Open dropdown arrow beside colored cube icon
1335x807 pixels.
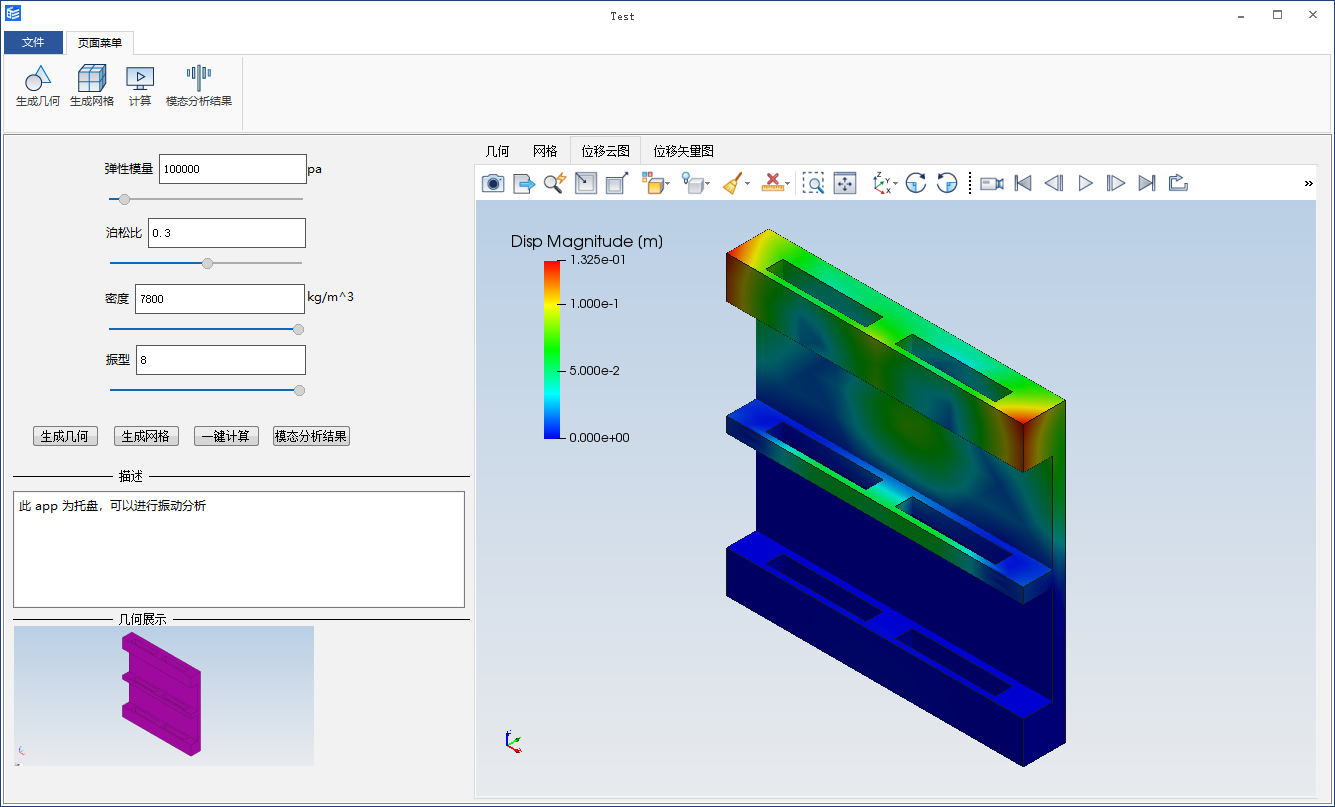[x=668, y=184]
